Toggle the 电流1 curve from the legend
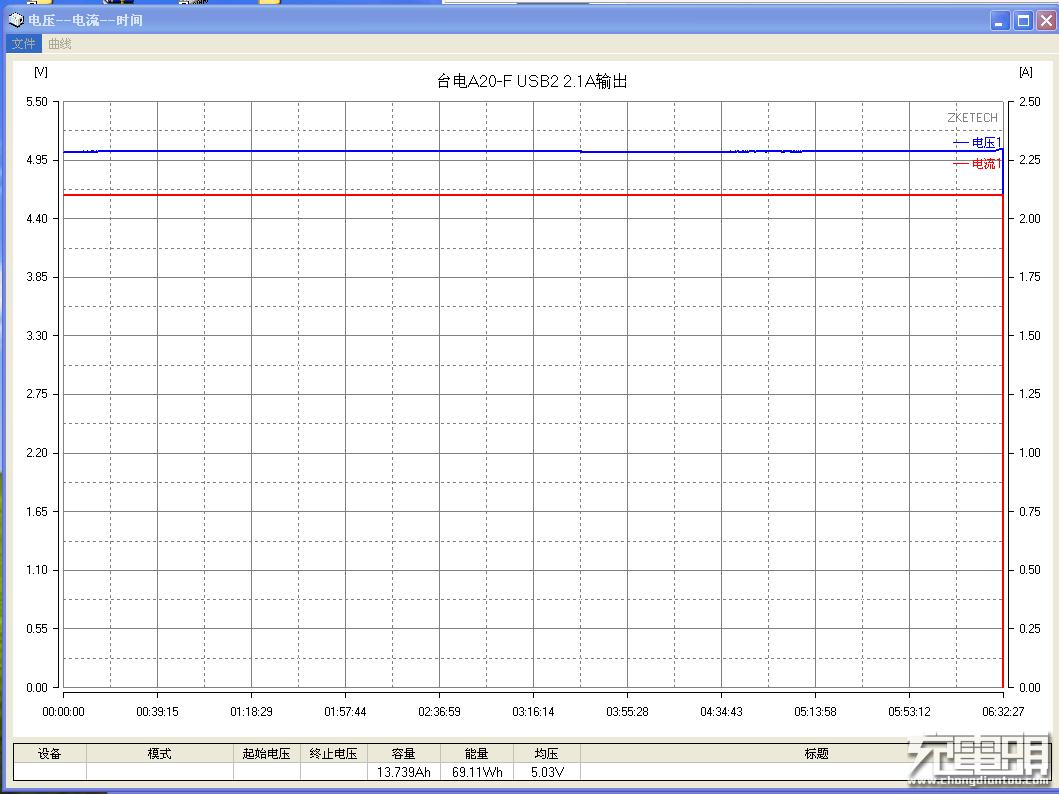This screenshot has width=1059, height=794. click(x=984, y=163)
